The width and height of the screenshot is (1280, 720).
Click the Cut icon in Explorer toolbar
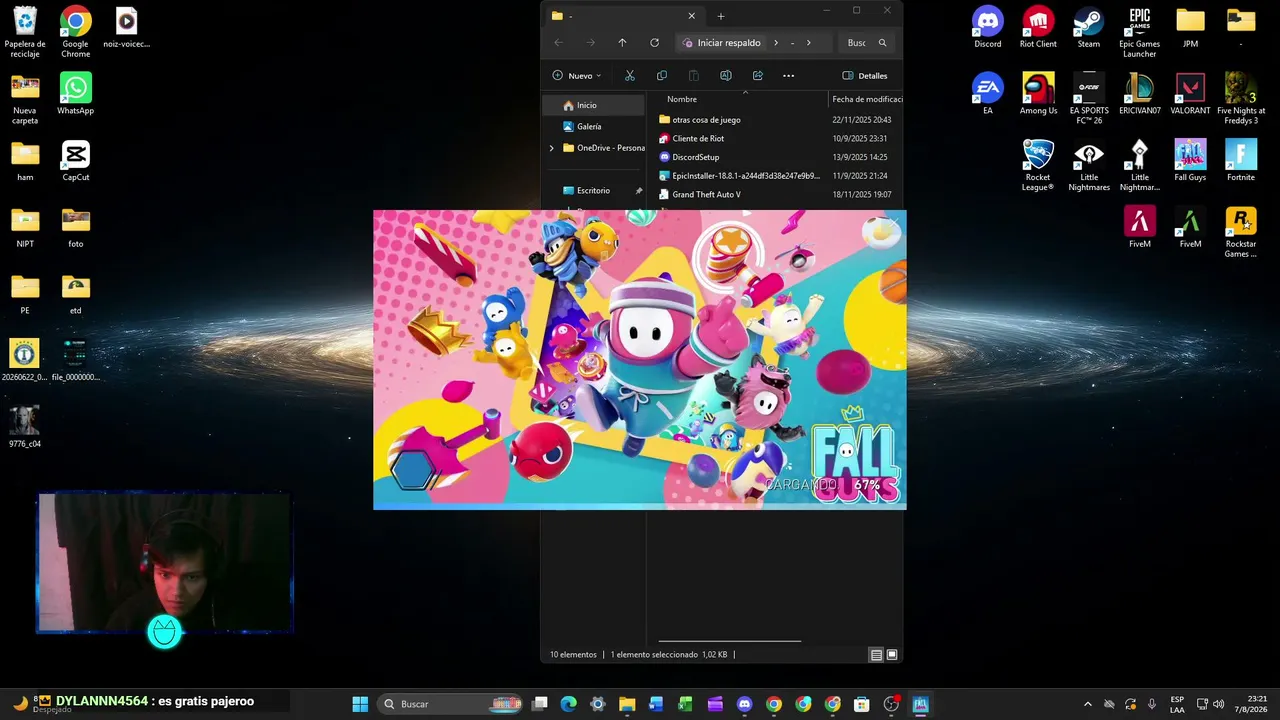[629, 75]
